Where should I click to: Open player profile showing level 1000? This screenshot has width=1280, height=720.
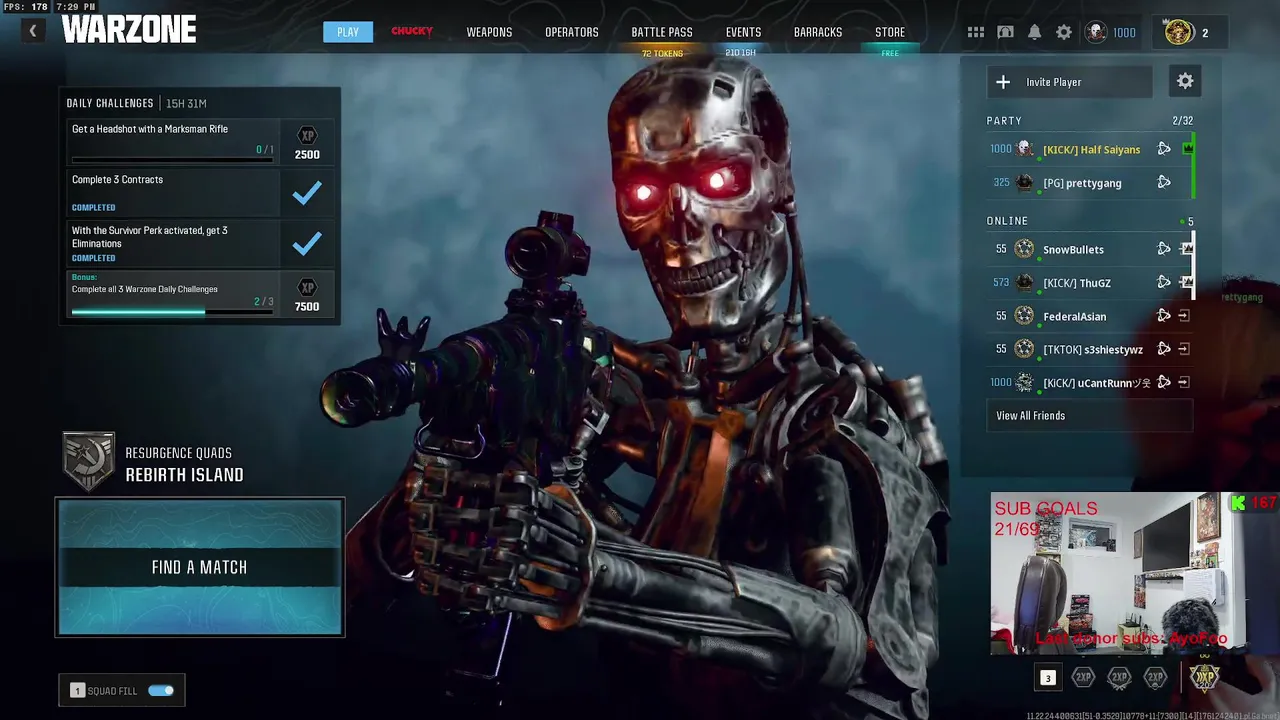pos(1111,32)
